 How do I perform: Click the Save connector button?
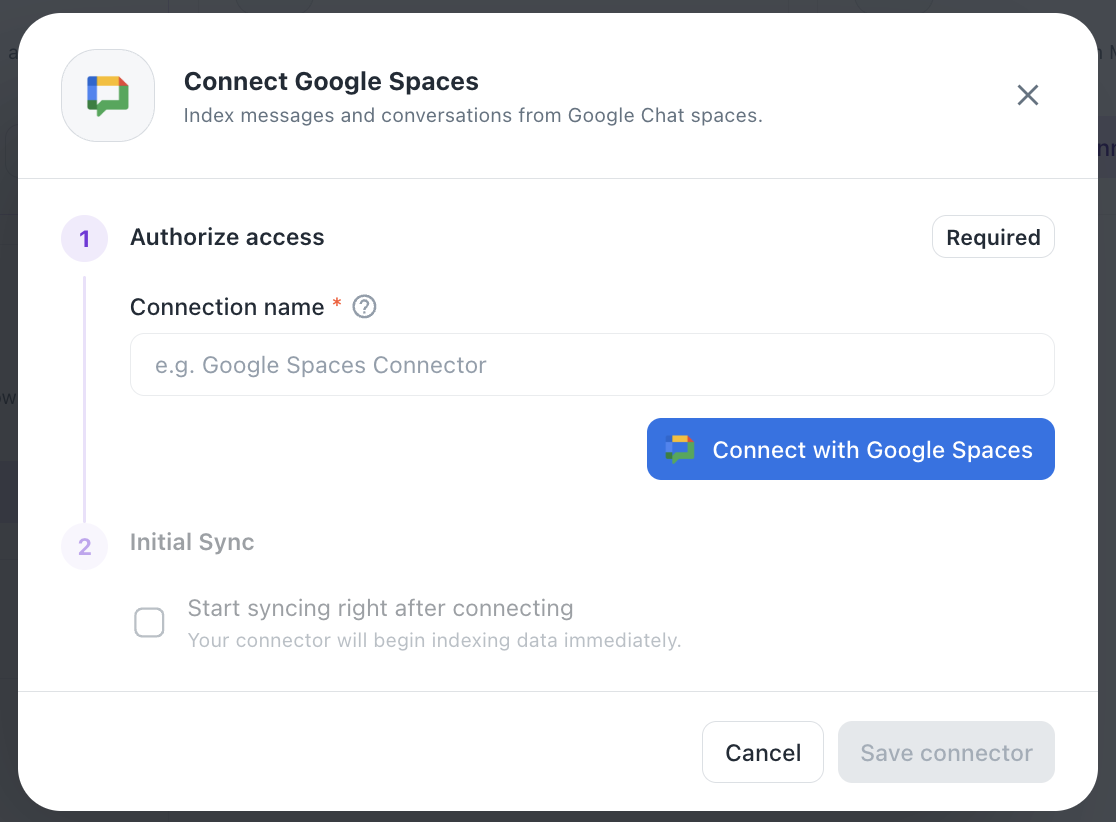pos(946,752)
